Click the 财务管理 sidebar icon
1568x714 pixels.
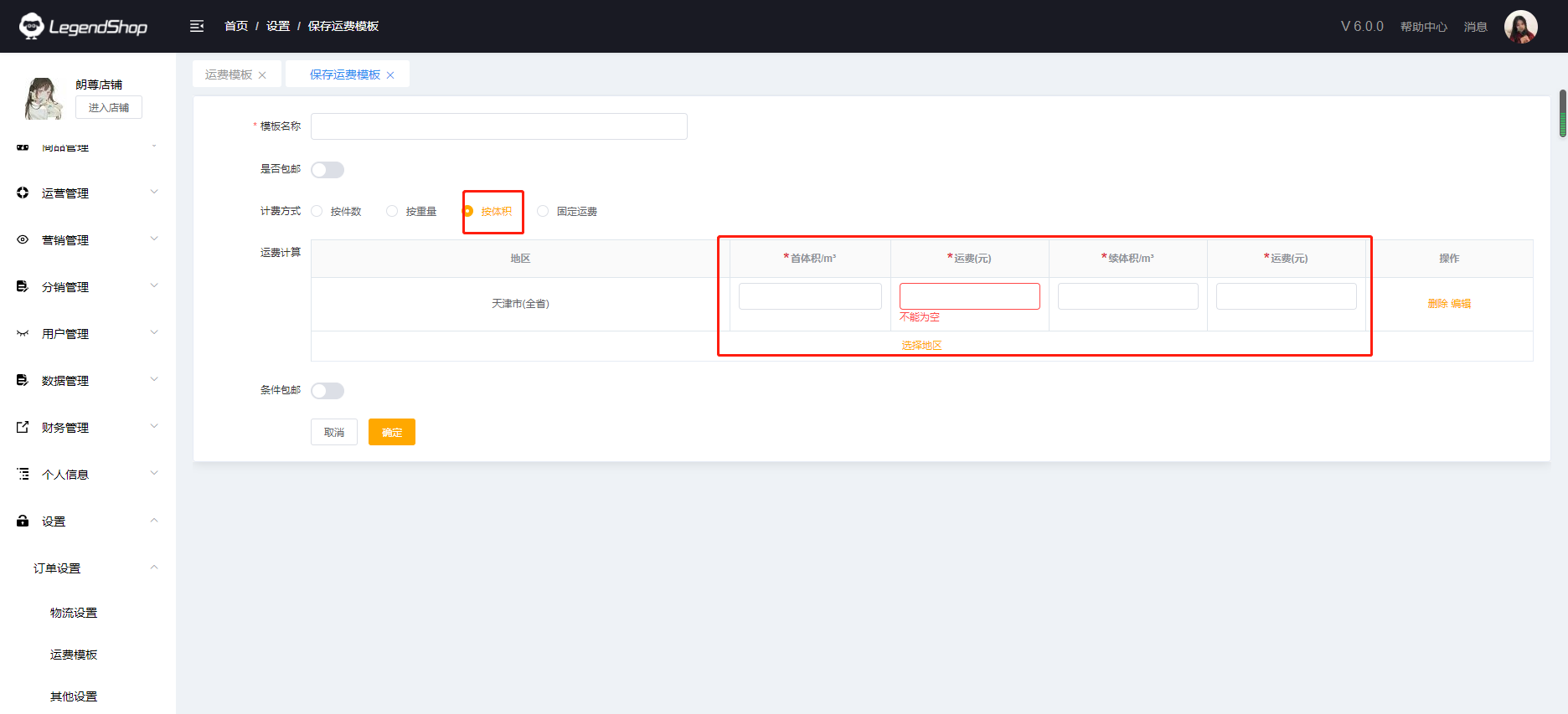pyautogui.click(x=23, y=427)
